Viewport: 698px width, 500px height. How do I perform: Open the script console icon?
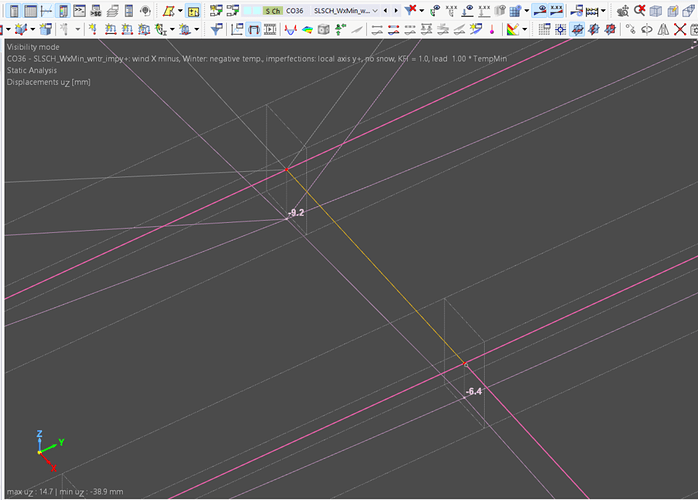click(79, 10)
